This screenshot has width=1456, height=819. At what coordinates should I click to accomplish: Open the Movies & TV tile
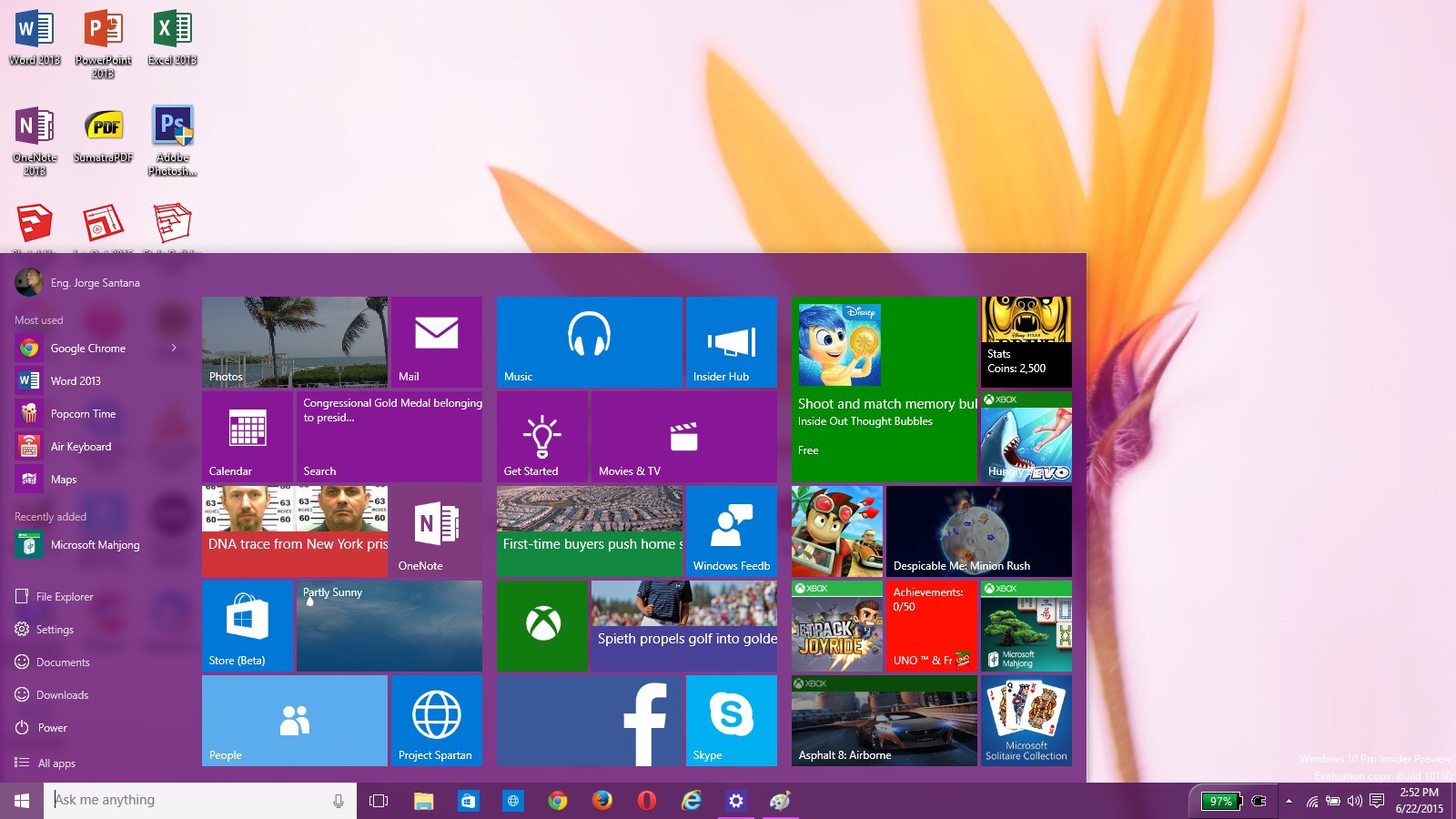click(684, 437)
